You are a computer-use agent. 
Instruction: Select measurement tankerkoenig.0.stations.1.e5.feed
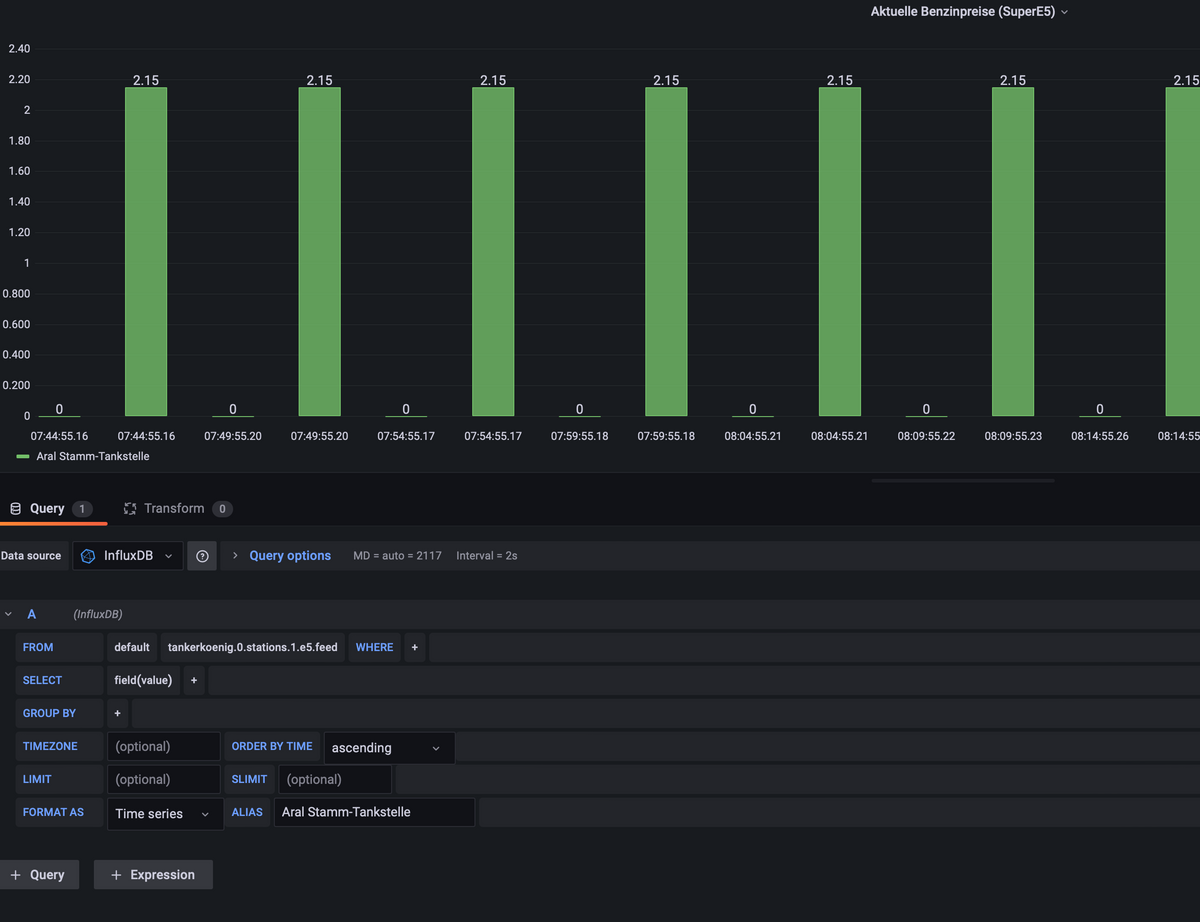(x=253, y=647)
